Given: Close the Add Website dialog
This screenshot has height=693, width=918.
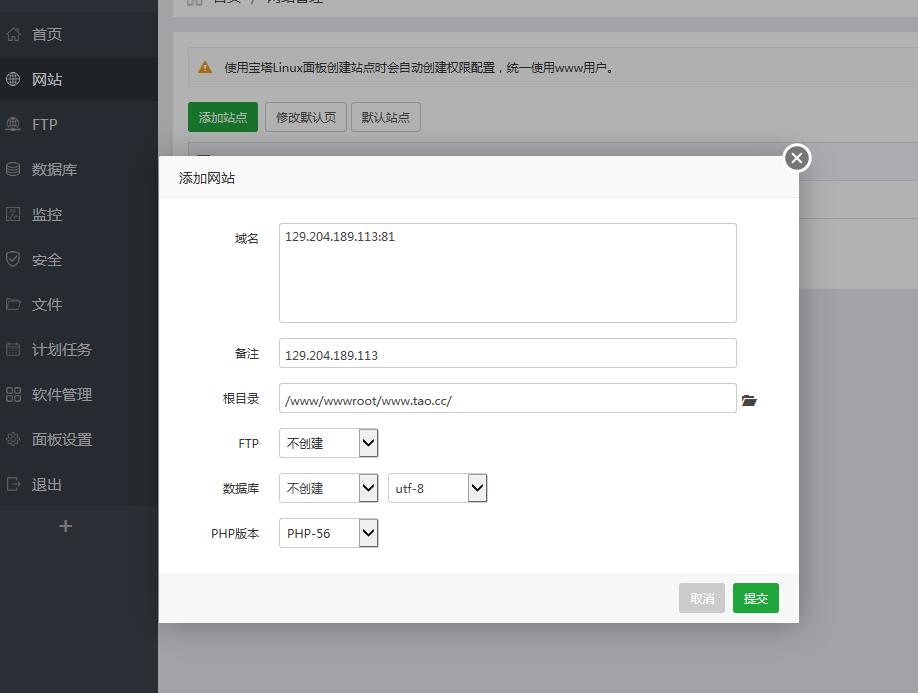Looking at the screenshot, I should click(x=796, y=158).
